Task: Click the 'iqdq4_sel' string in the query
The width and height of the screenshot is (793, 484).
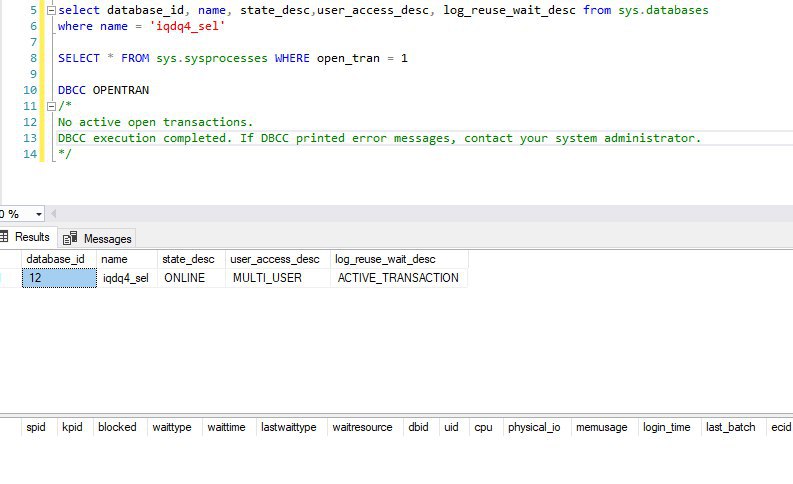Action: [x=187, y=26]
